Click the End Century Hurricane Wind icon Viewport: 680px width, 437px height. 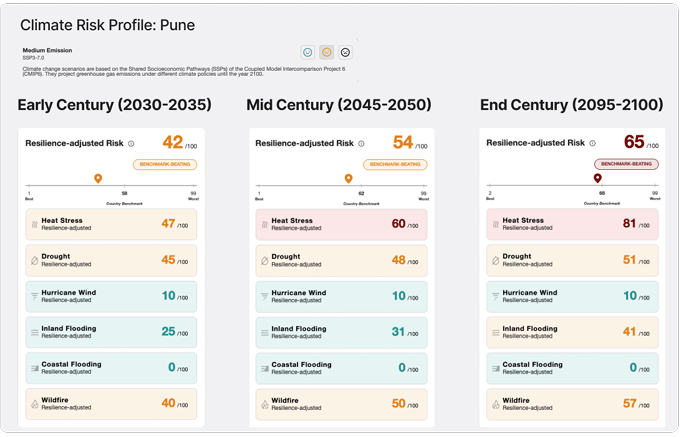pyautogui.click(x=494, y=296)
